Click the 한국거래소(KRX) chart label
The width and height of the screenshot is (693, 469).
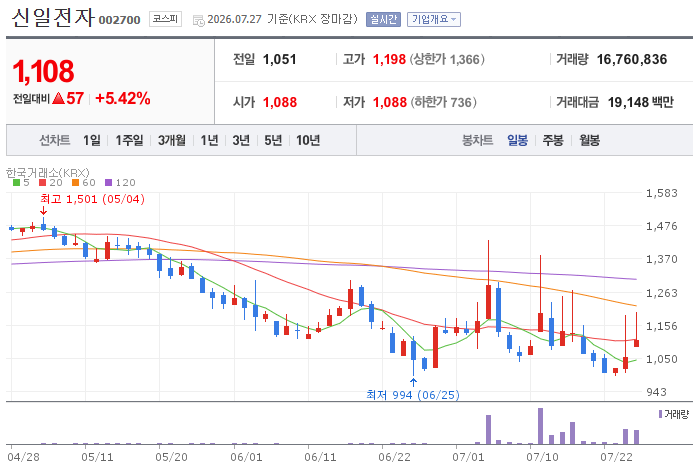(47, 172)
